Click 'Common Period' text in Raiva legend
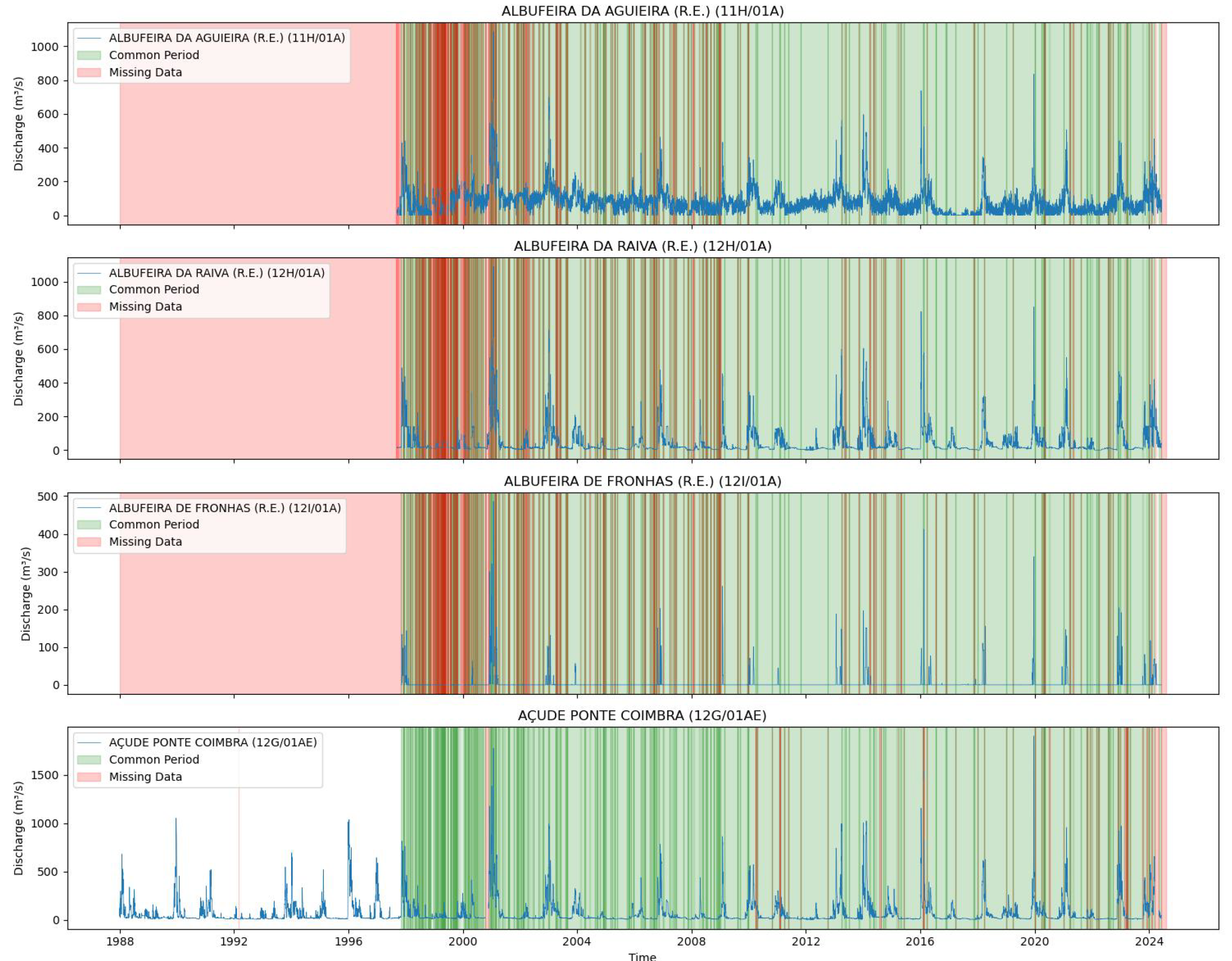The image size is (1232, 961). 154,290
